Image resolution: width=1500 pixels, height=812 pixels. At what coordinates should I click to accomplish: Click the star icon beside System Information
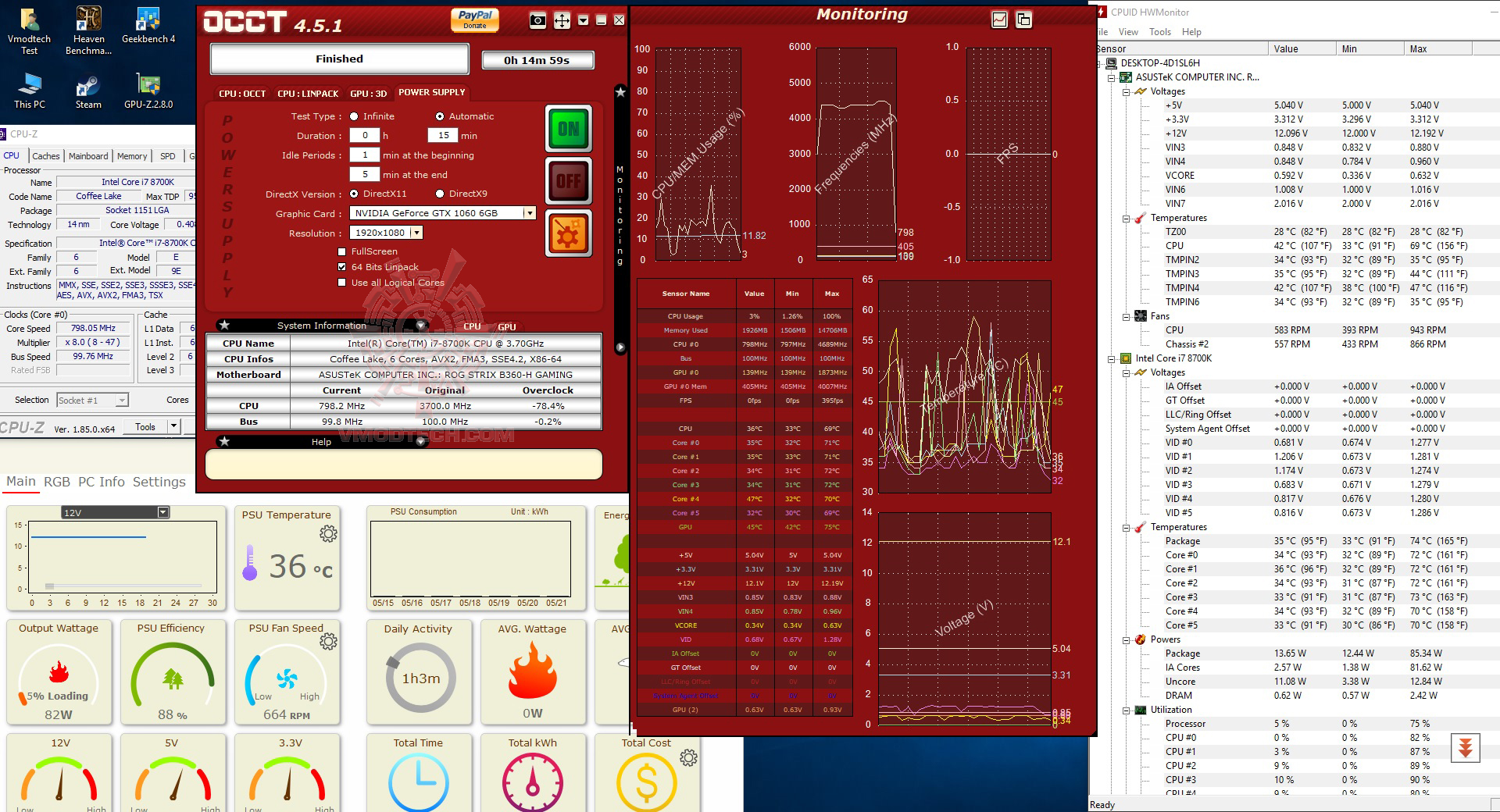pyautogui.click(x=224, y=325)
